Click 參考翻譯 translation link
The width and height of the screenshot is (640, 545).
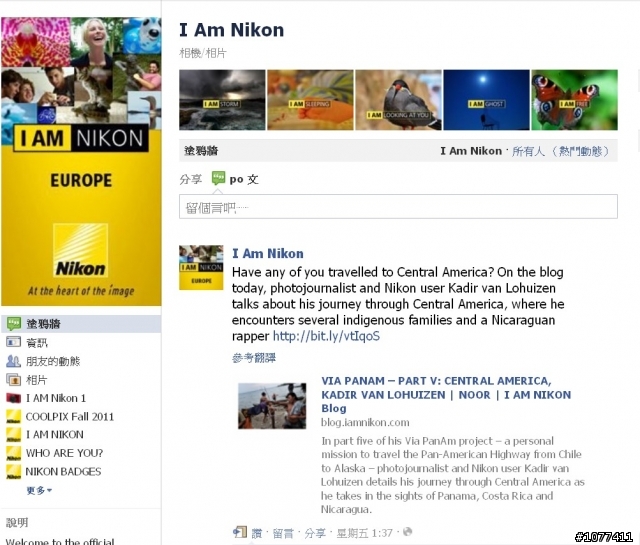pos(254,358)
